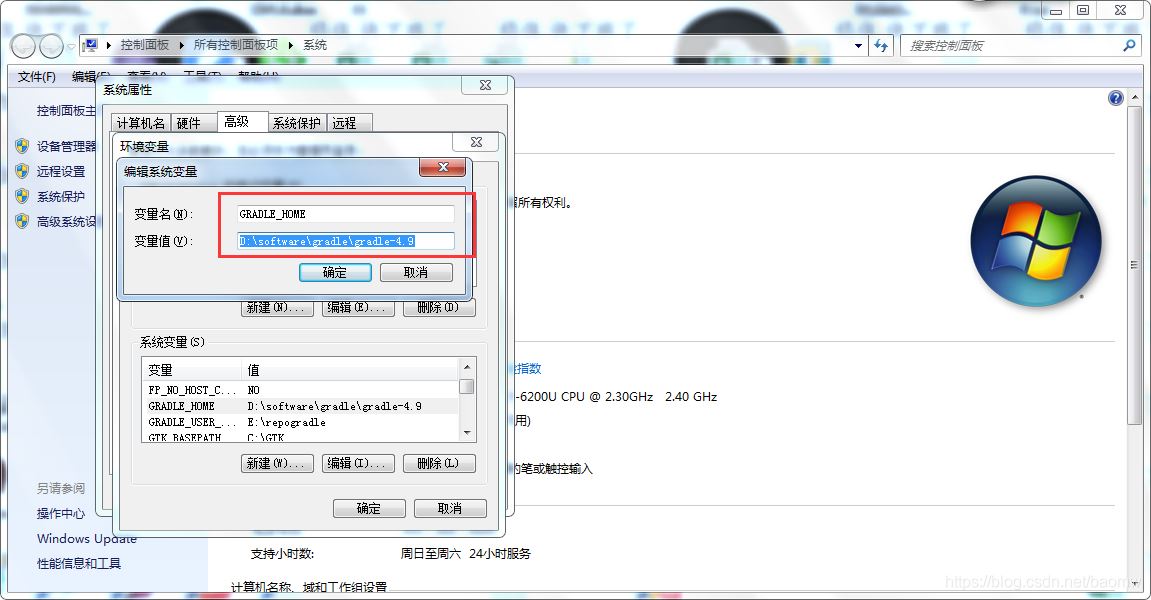1151x600 pixels.
Task: Click 确定 in the 编辑系统变量 dialog
Action: [x=334, y=271]
